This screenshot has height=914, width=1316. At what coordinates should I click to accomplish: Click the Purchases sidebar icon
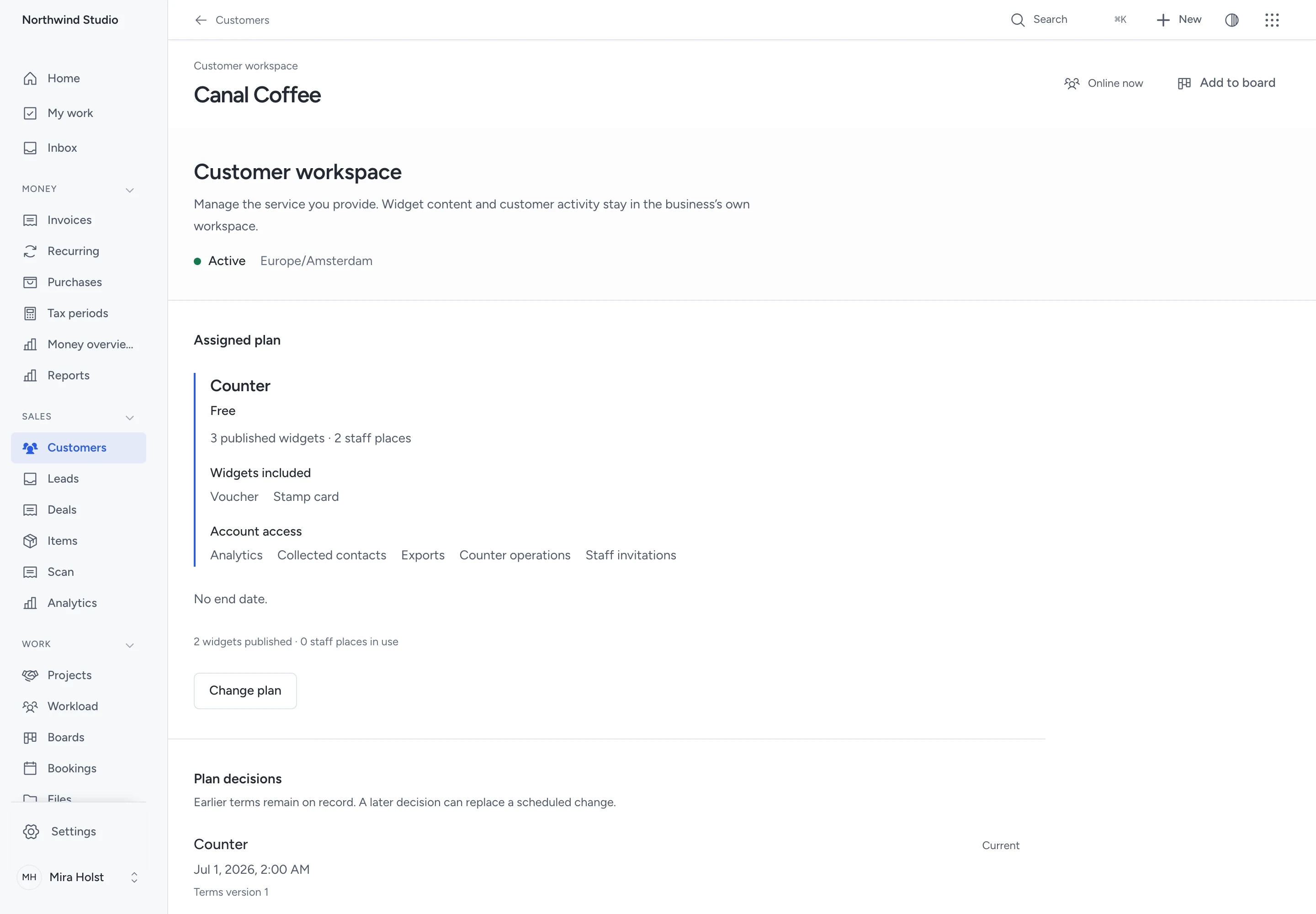coord(30,282)
